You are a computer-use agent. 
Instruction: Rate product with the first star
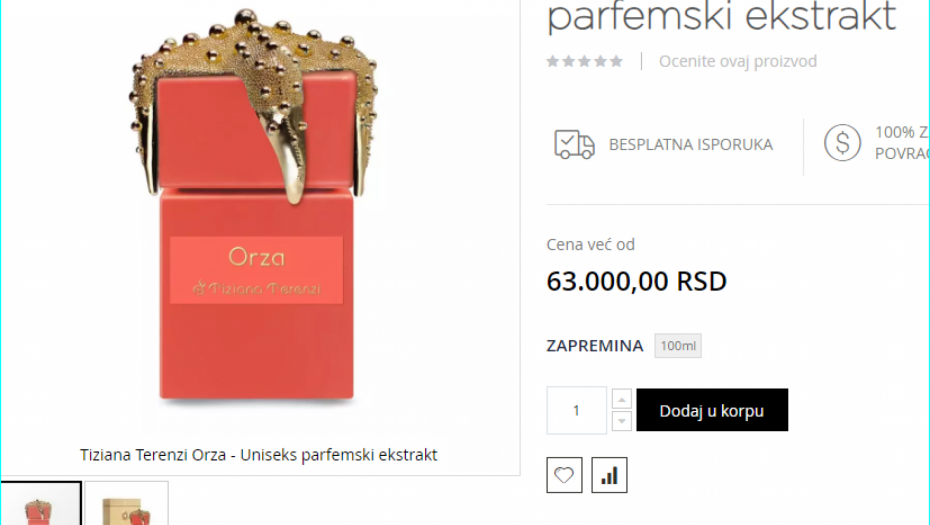point(553,61)
